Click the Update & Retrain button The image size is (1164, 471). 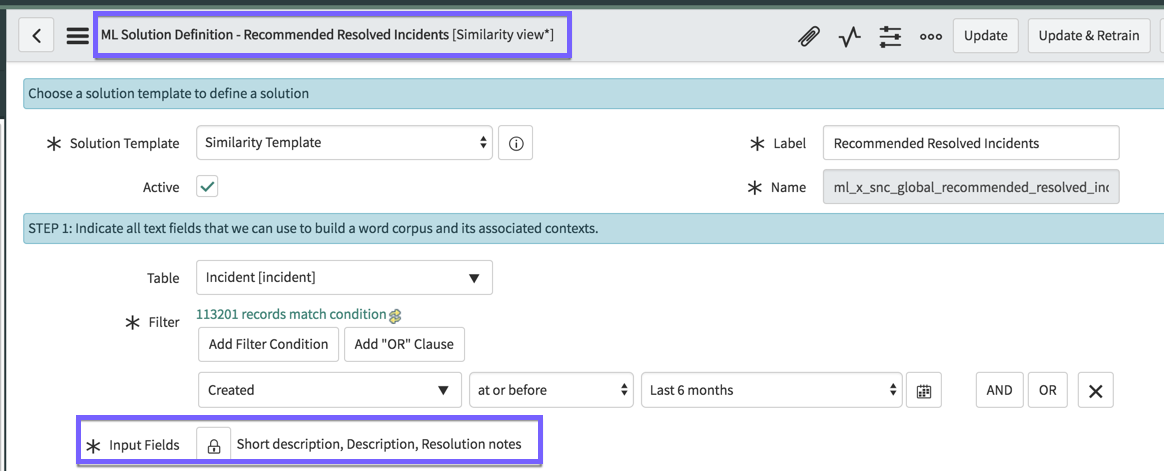pos(1088,36)
